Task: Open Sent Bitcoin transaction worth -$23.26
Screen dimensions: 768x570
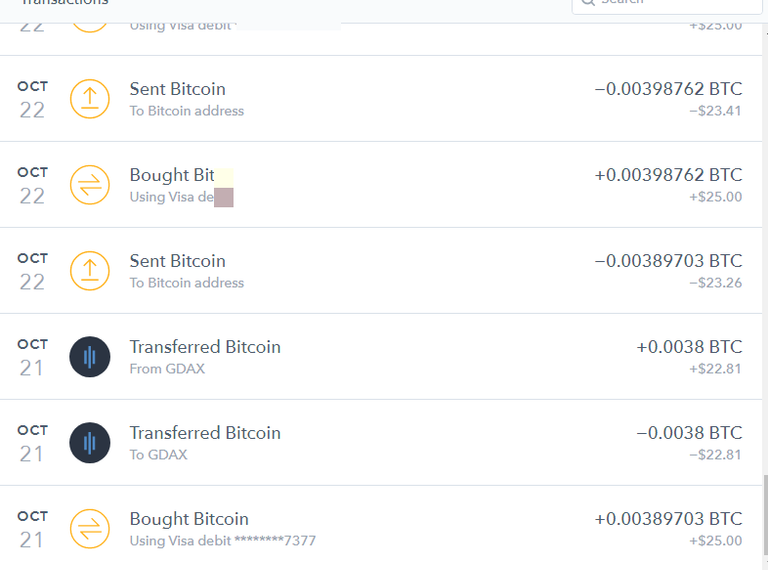Action: 381,271
